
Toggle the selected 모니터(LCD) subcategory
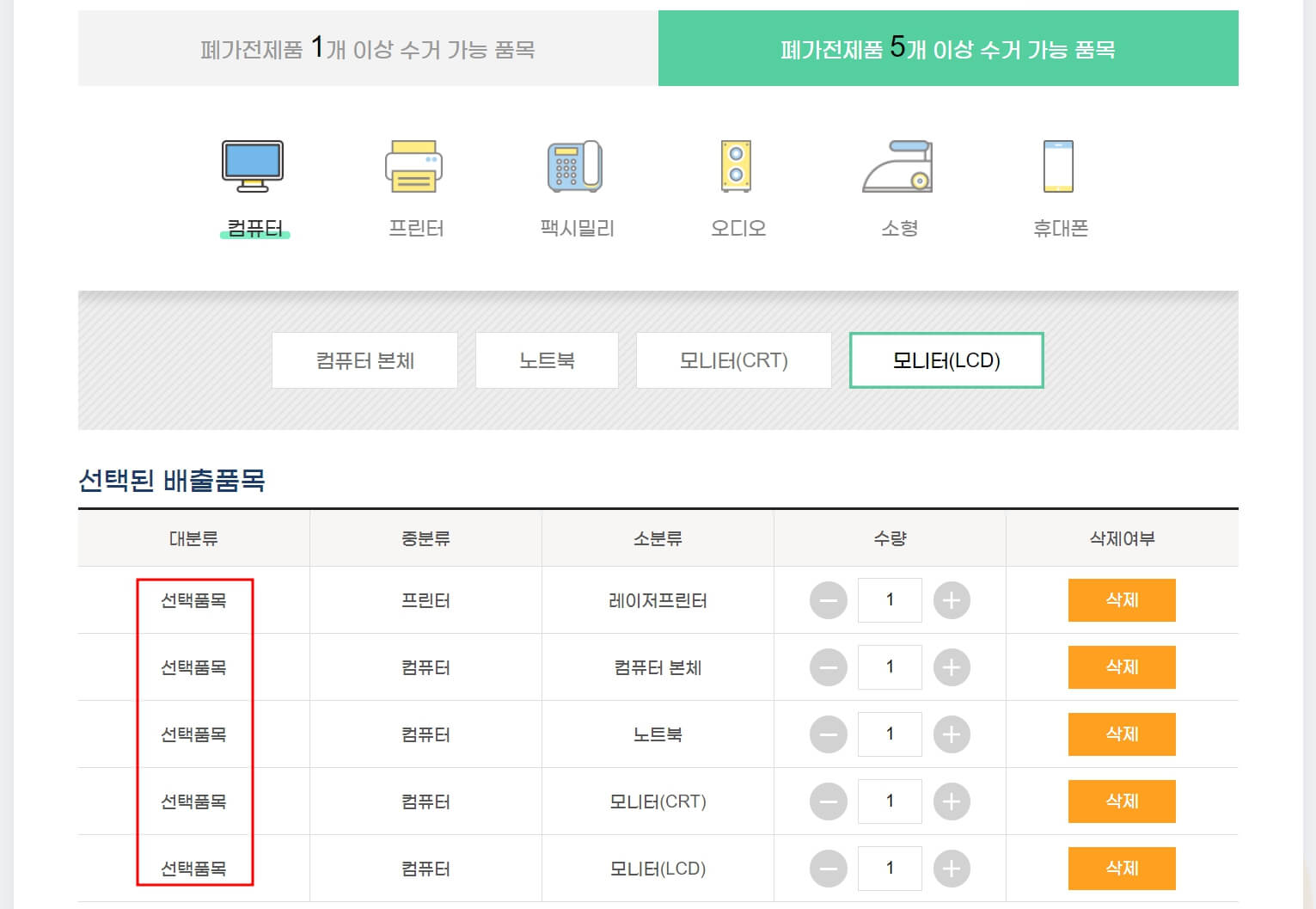[946, 360]
